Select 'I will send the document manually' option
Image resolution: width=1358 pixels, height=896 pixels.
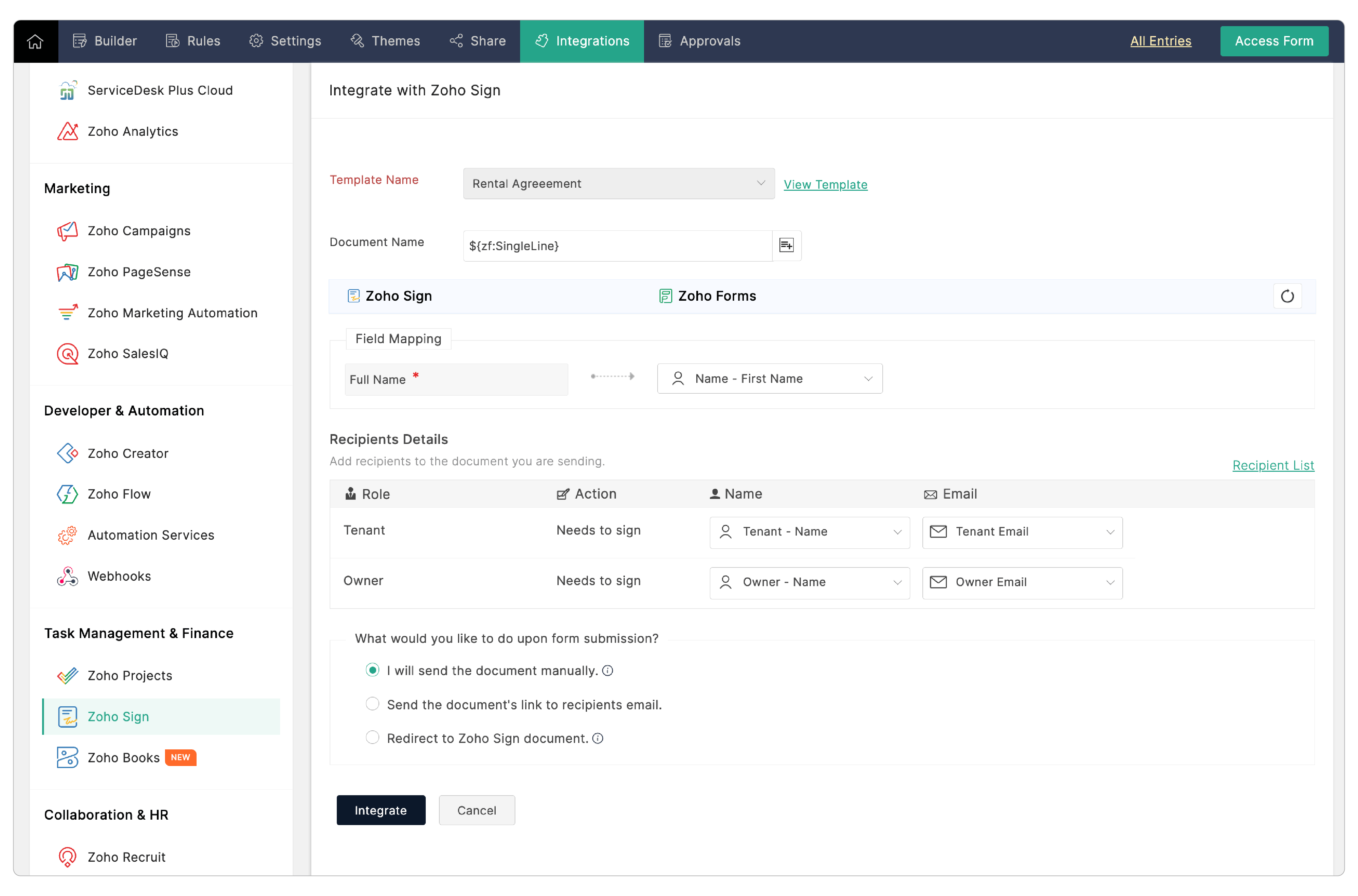[373, 670]
